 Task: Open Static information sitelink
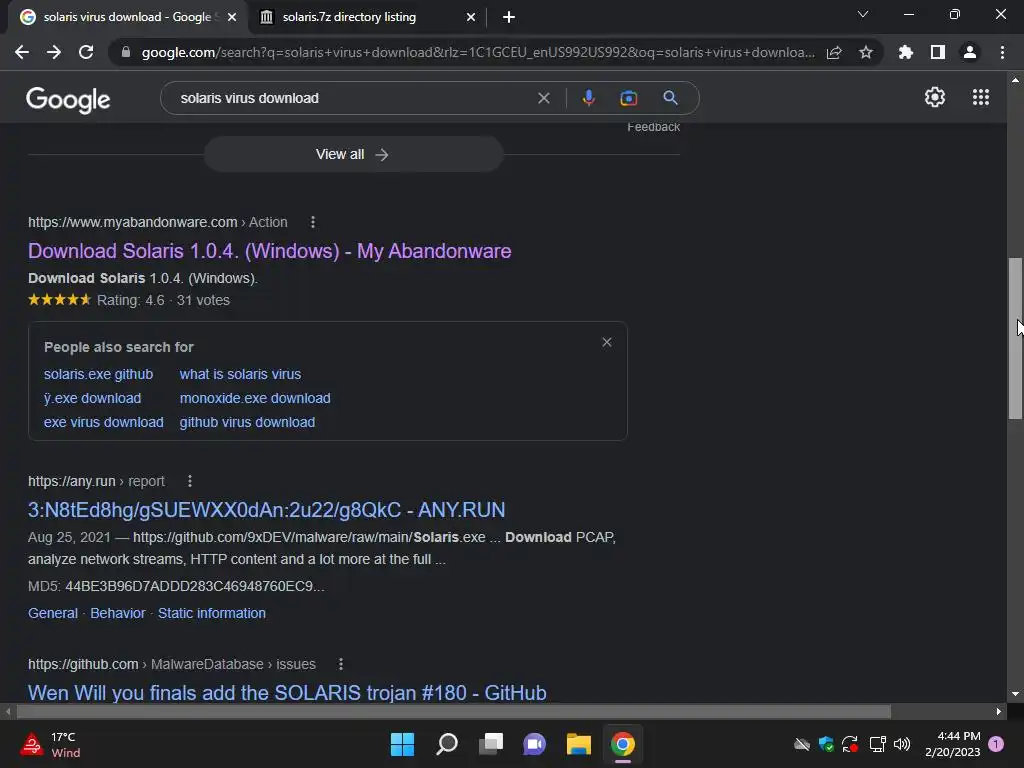coord(212,613)
